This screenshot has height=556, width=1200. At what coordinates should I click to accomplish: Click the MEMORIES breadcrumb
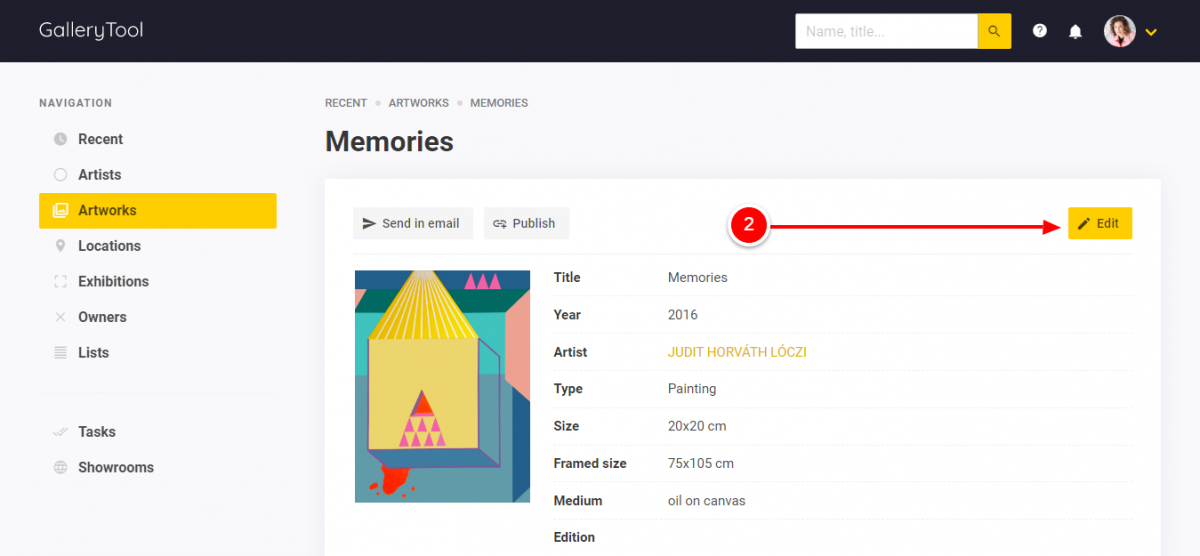pyautogui.click(x=499, y=103)
